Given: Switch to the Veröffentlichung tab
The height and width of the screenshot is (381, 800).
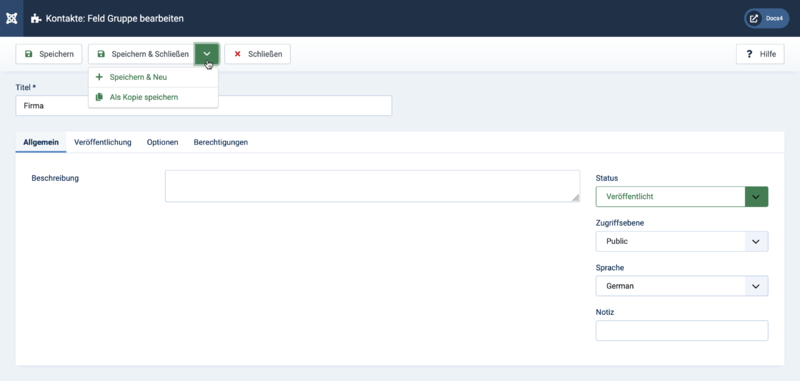Looking at the screenshot, I should [x=103, y=142].
